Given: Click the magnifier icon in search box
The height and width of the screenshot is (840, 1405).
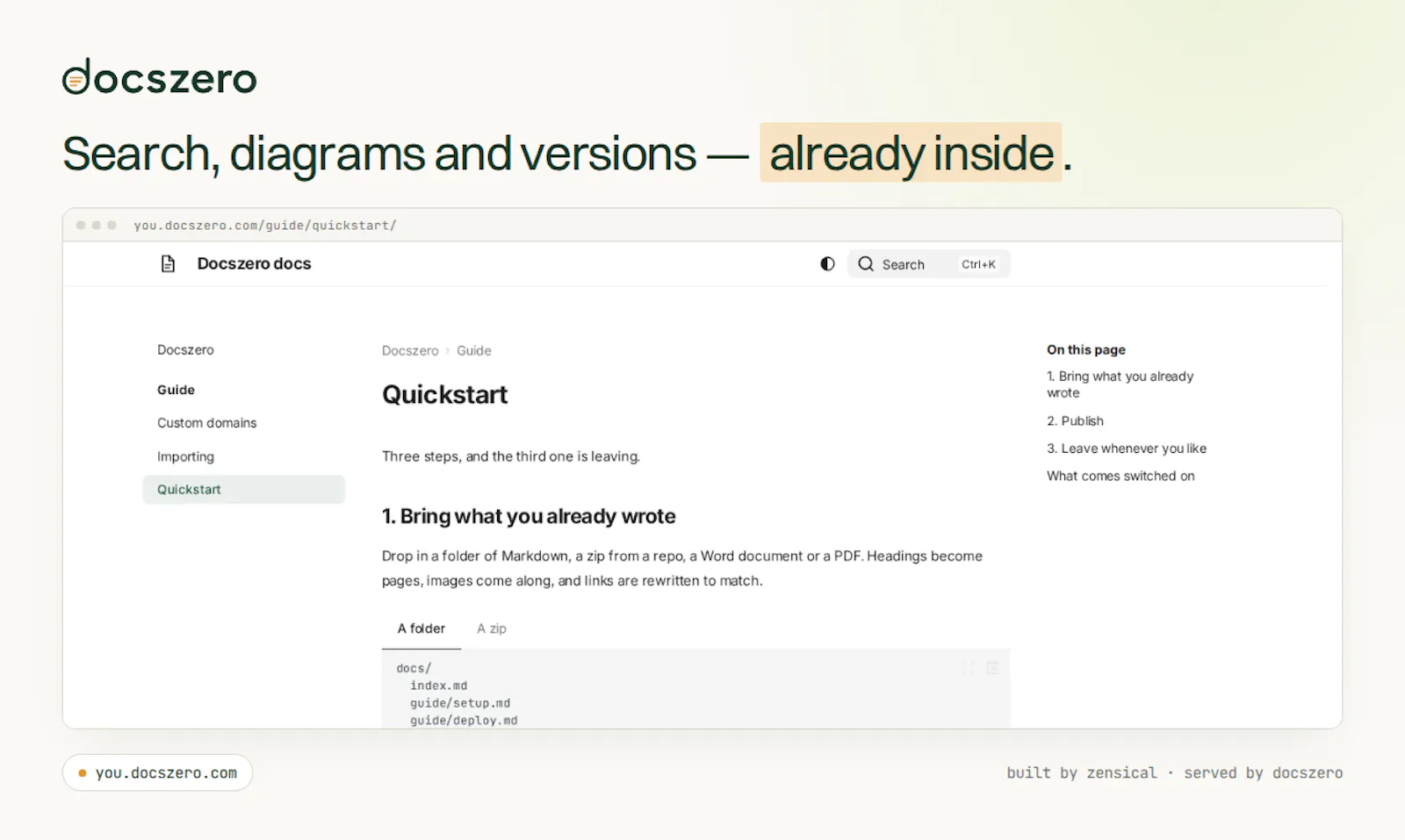Looking at the screenshot, I should pos(866,264).
